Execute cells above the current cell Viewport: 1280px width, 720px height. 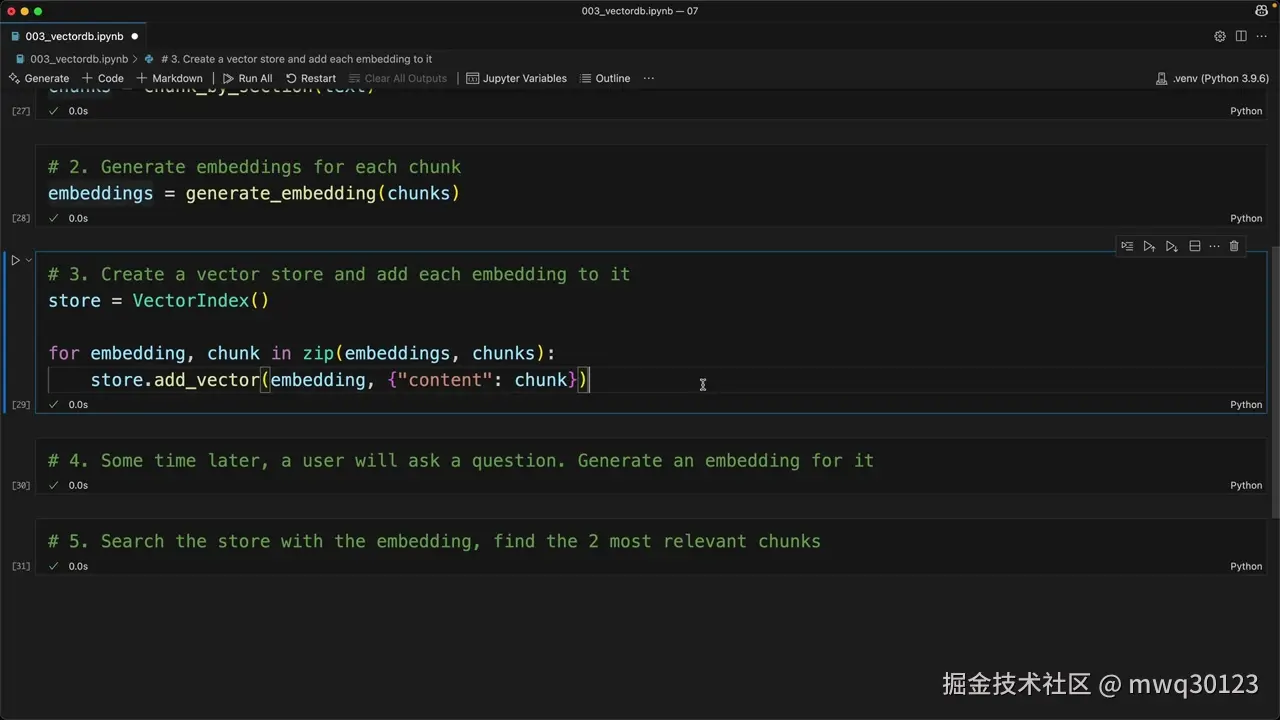[x=1149, y=246]
